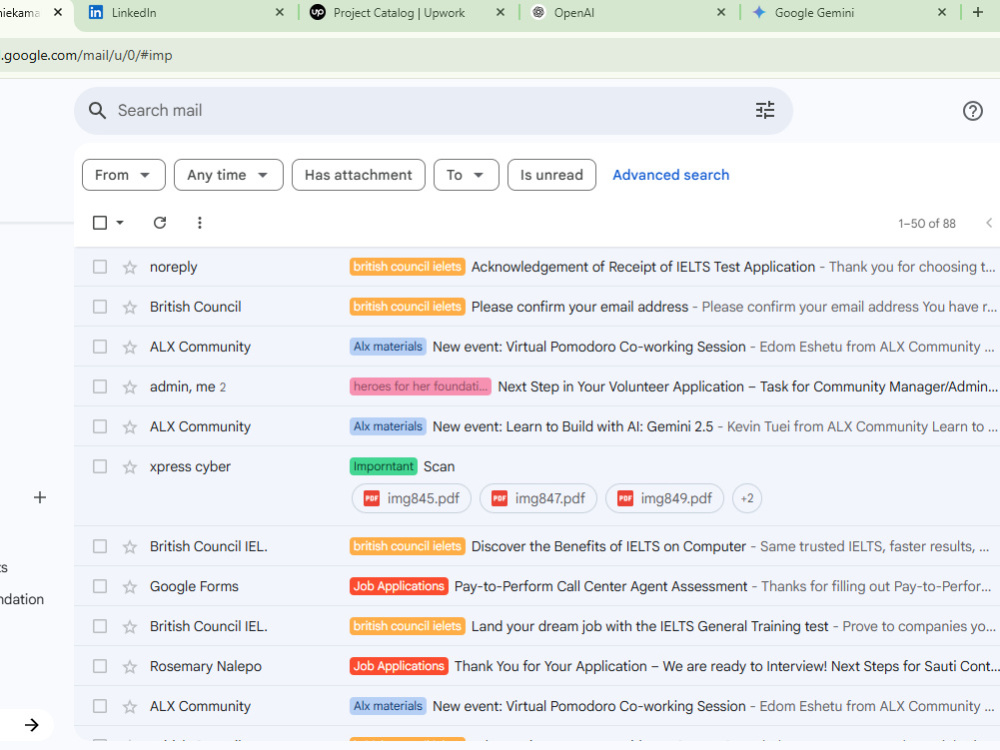Viewport: 1000px width, 750px height.
Task: Click the Imporntant label on Scan email
Action: coord(383,466)
